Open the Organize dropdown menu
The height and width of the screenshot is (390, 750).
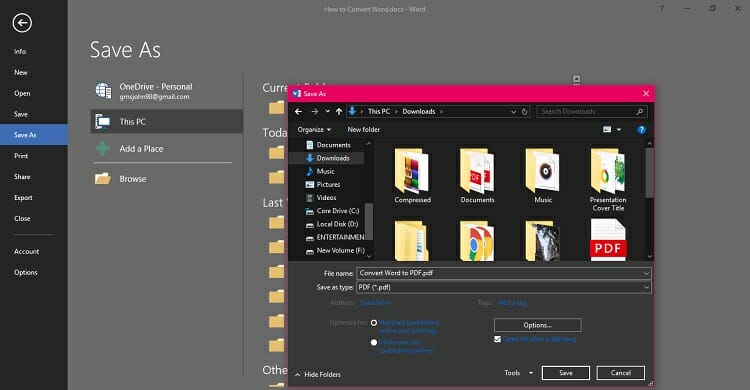tap(314, 130)
